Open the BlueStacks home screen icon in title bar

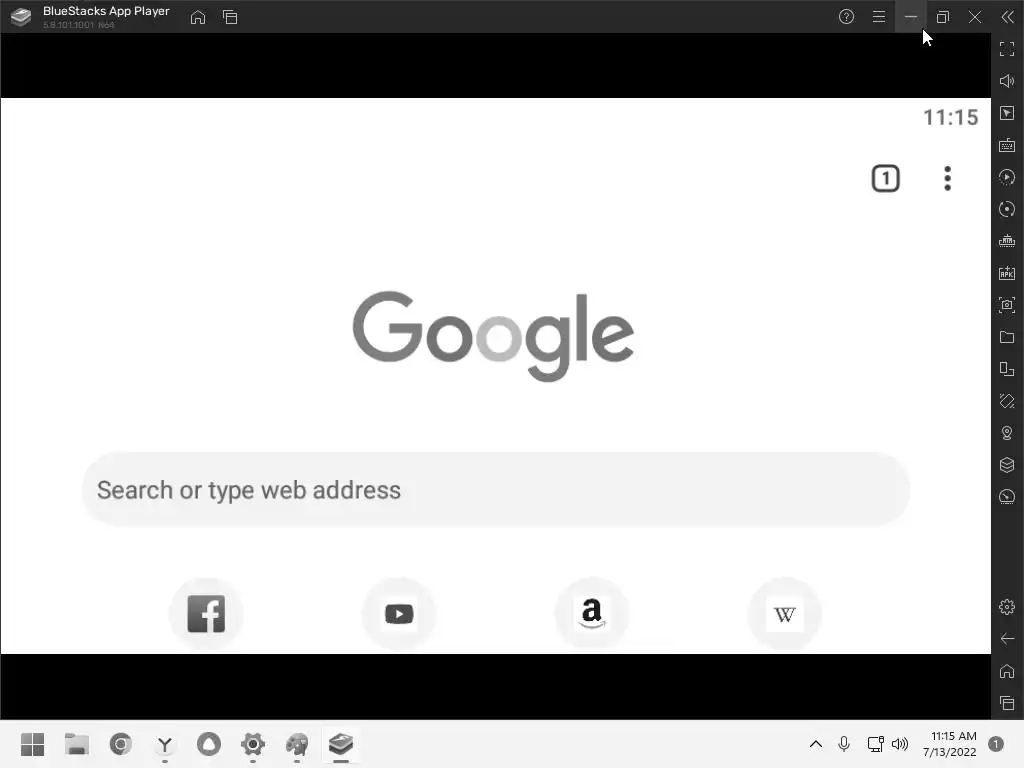click(198, 18)
